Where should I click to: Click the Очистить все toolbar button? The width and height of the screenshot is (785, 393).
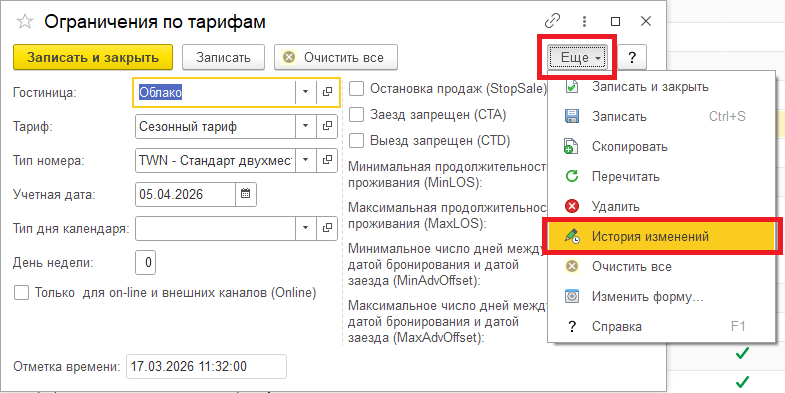[x=336, y=57]
